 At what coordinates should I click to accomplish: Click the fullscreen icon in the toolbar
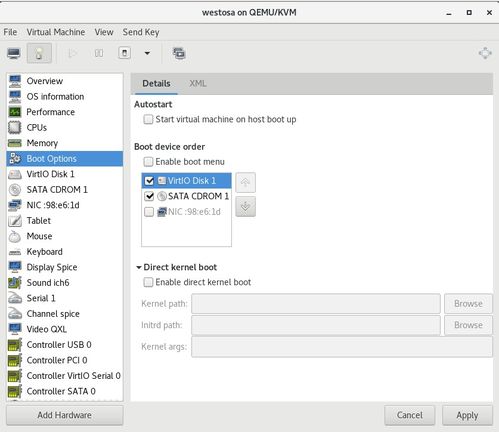point(485,53)
